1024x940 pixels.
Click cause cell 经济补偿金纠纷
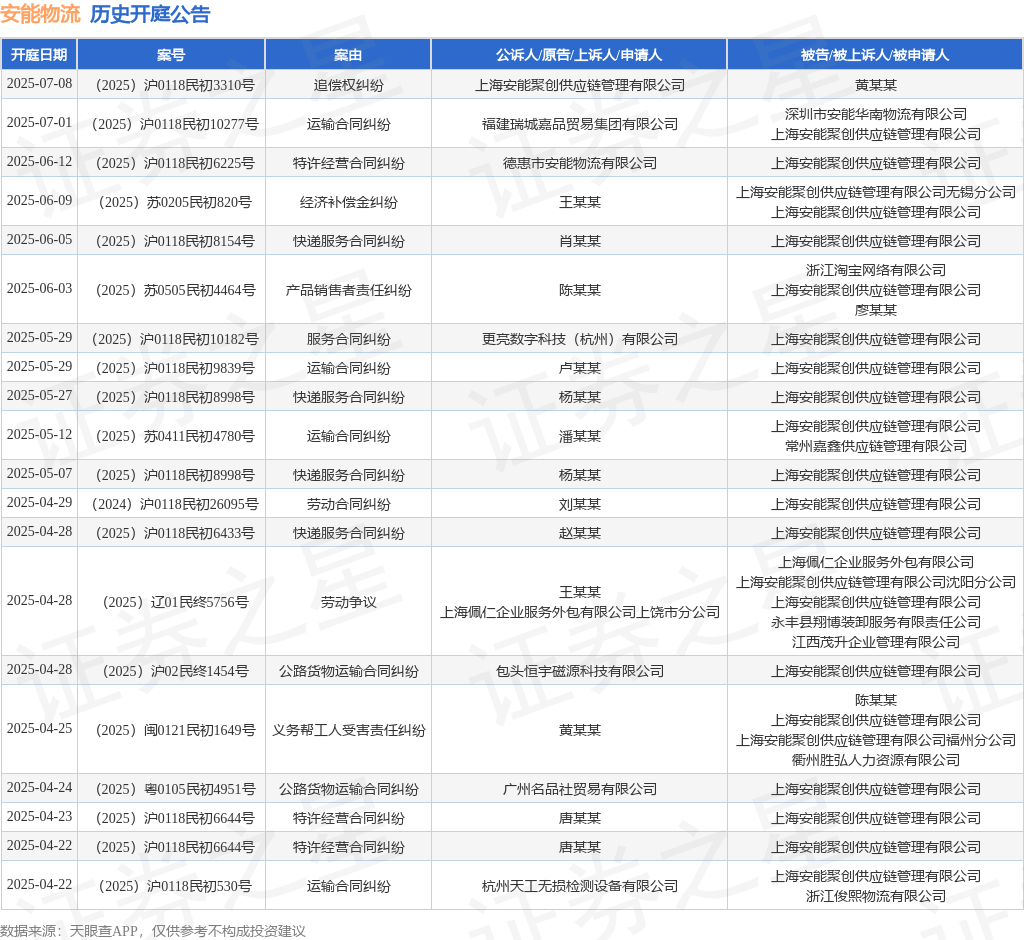click(x=348, y=203)
